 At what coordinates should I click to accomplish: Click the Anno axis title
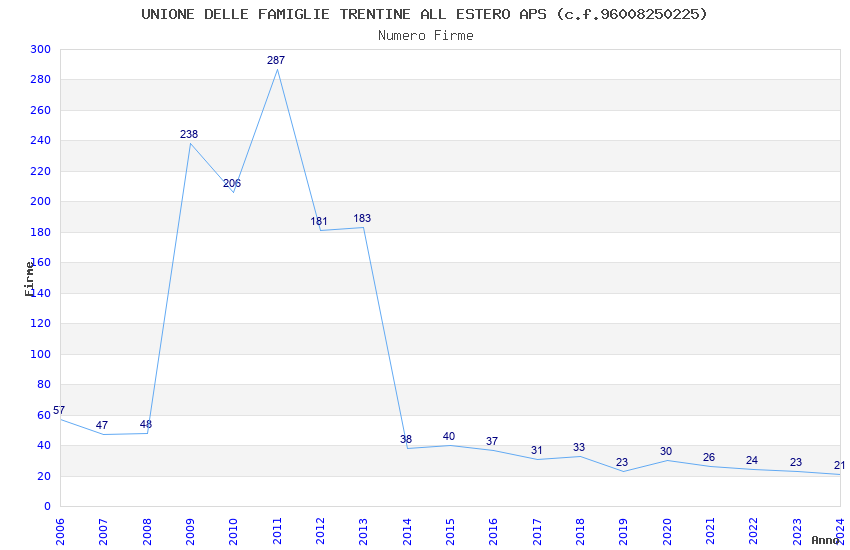click(x=825, y=540)
